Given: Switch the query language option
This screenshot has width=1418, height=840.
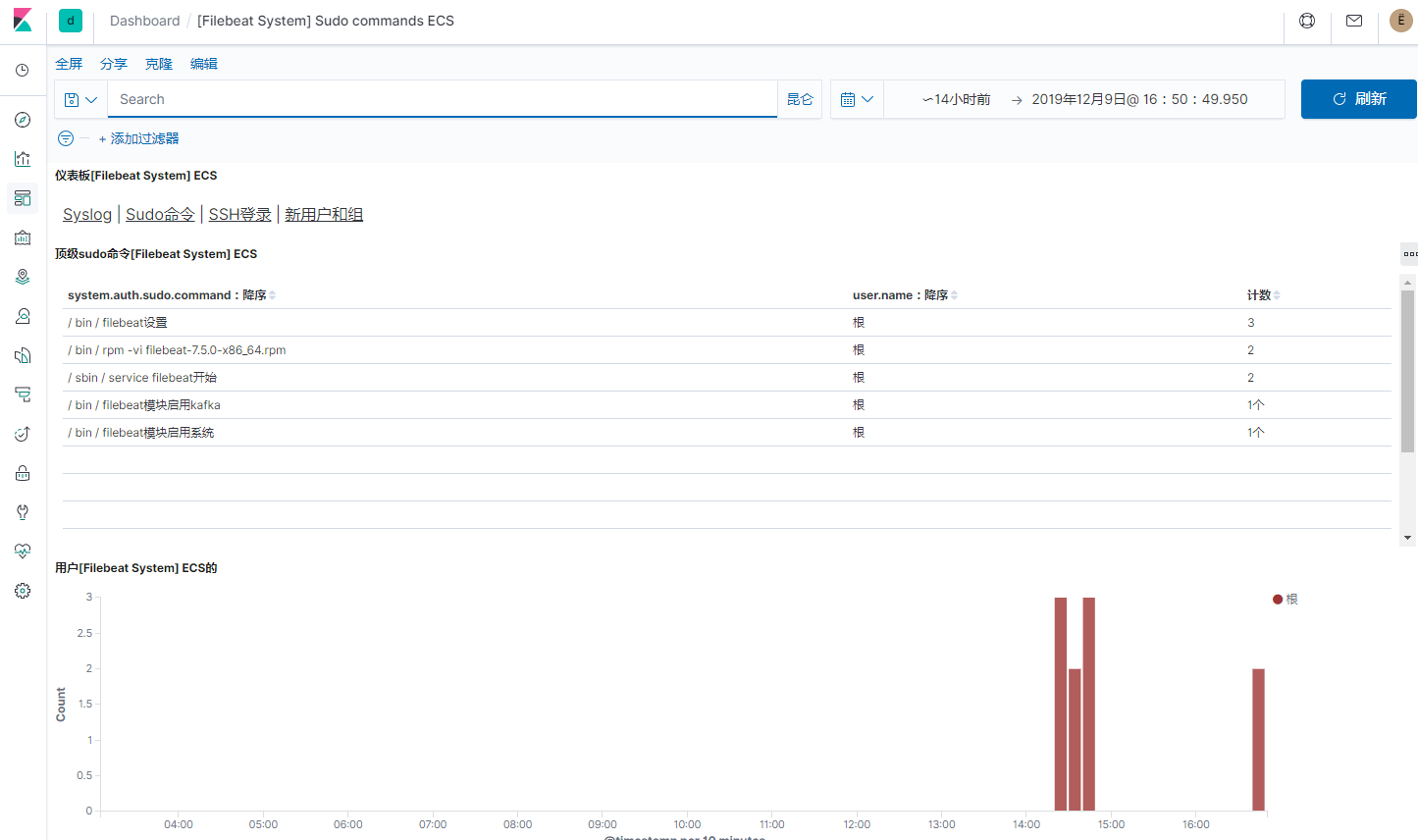Looking at the screenshot, I should [800, 99].
